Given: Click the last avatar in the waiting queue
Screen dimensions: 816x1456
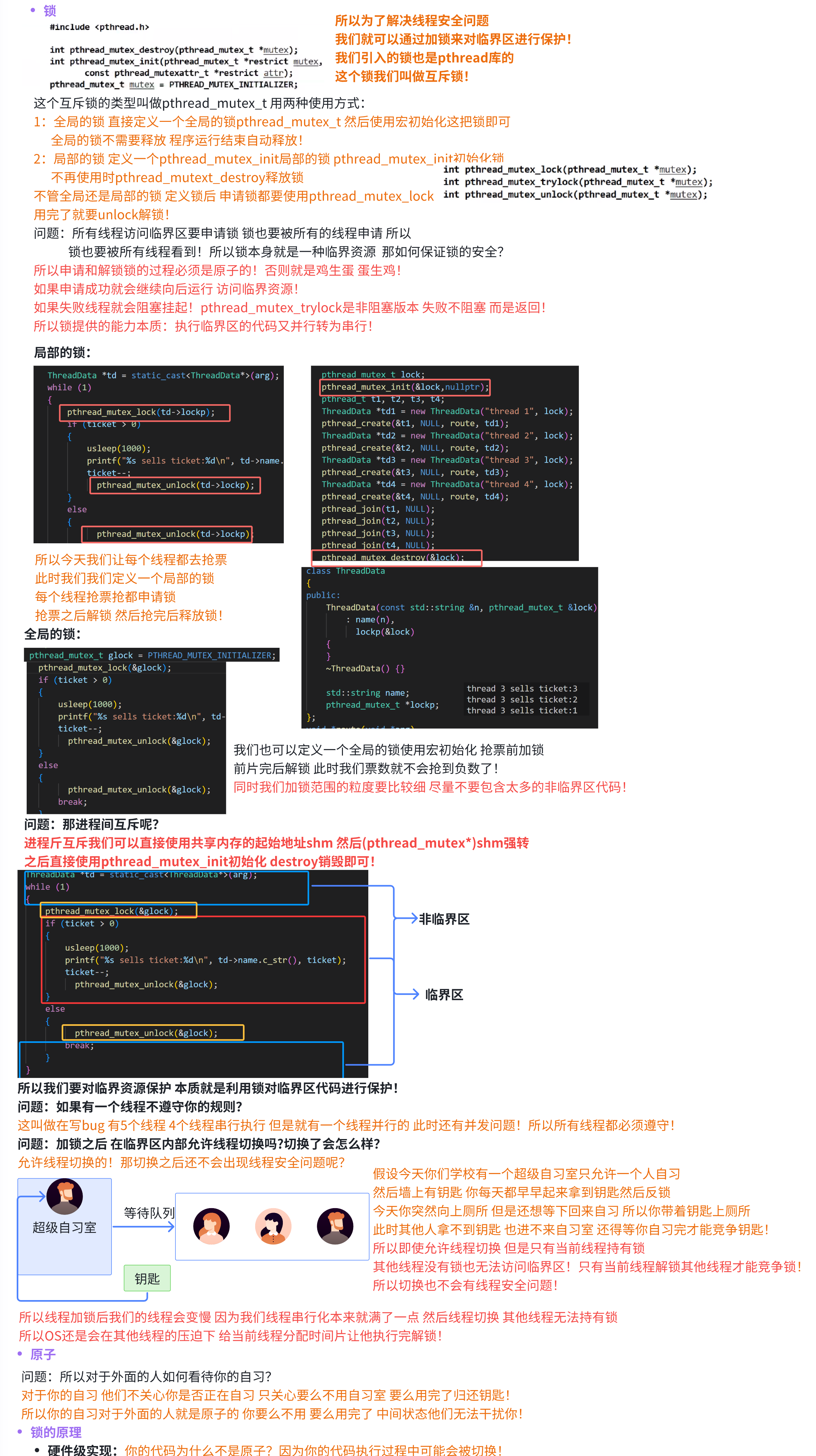Looking at the screenshot, I should tap(335, 1226).
